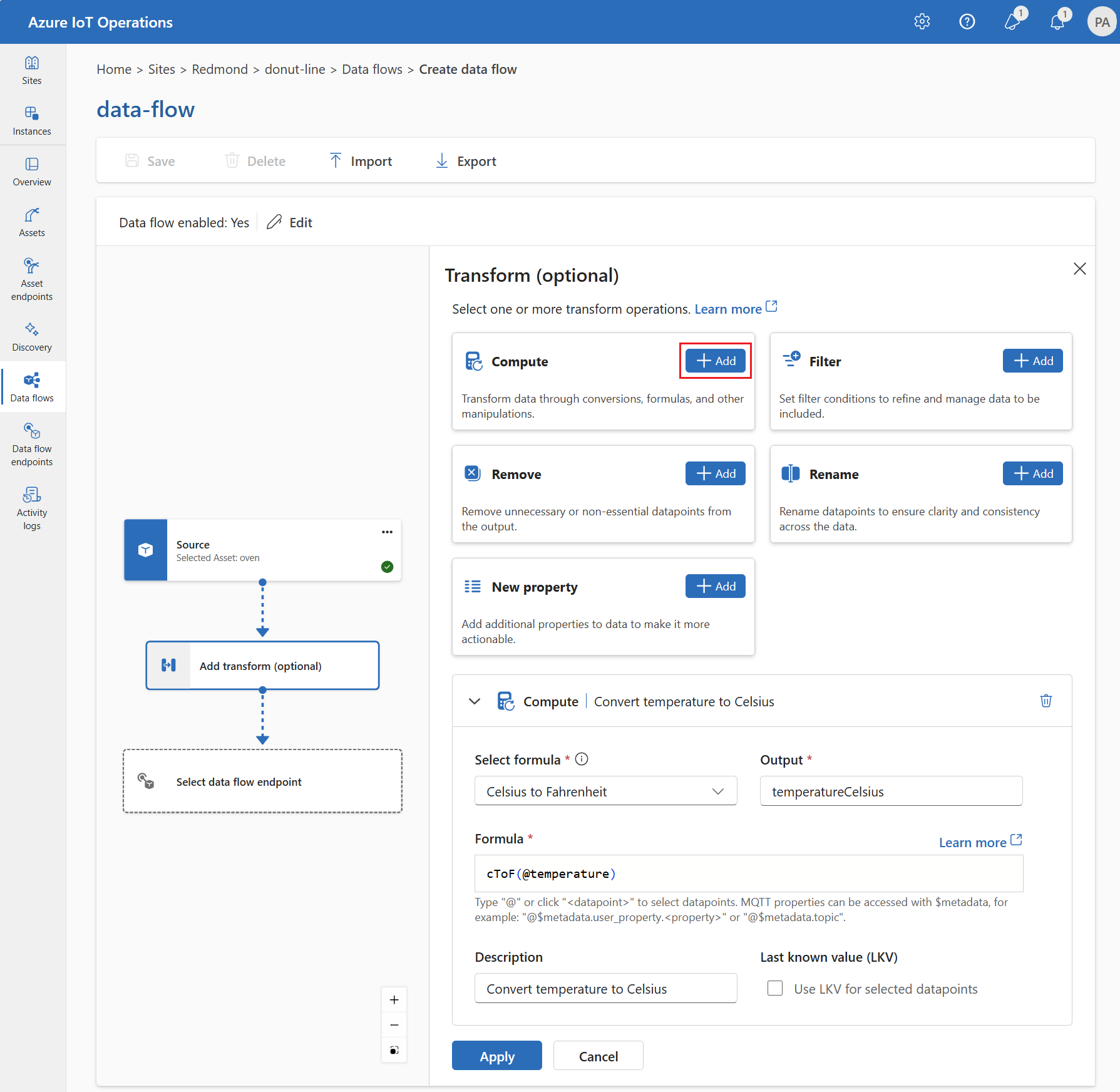
Task: Switch to Overview in the sidebar
Action: [32, 171]
